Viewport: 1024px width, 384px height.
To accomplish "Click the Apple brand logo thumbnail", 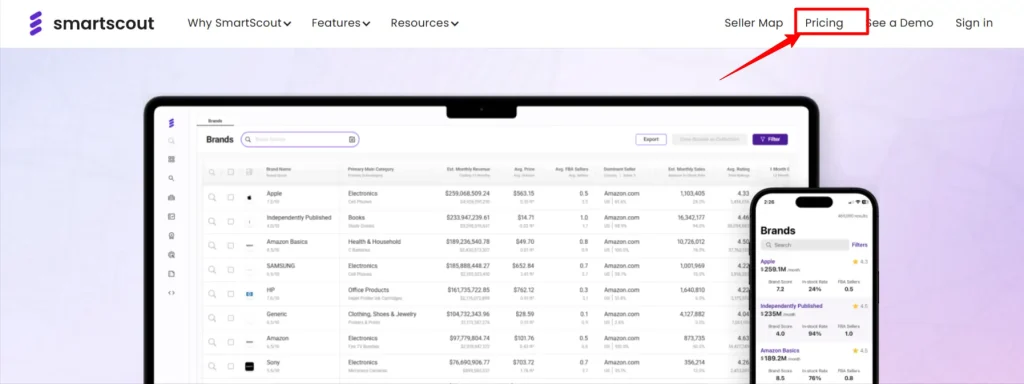I will [249, 197].
